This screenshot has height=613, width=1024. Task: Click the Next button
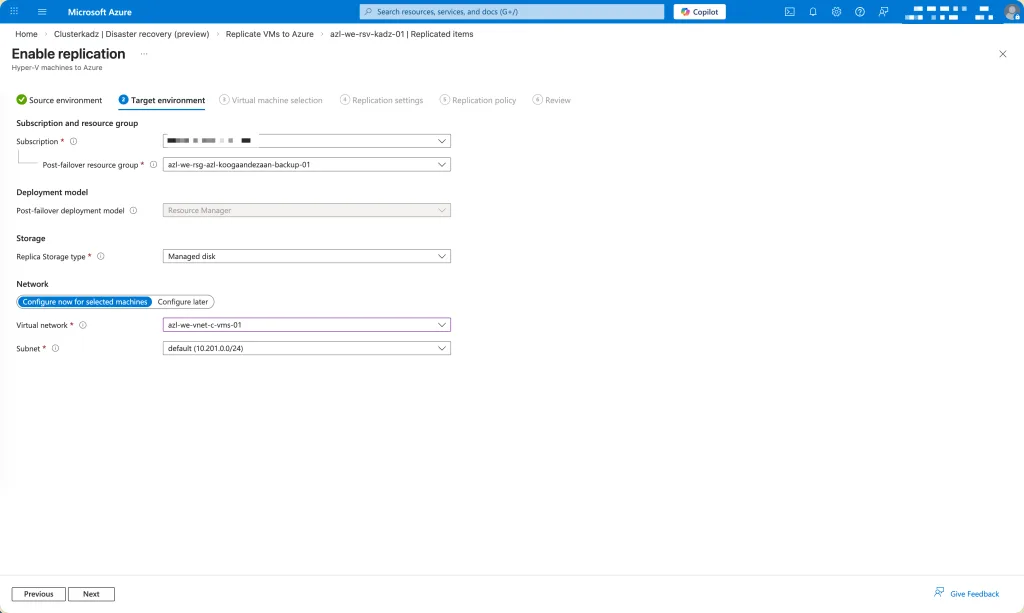[x=91, y=594]
